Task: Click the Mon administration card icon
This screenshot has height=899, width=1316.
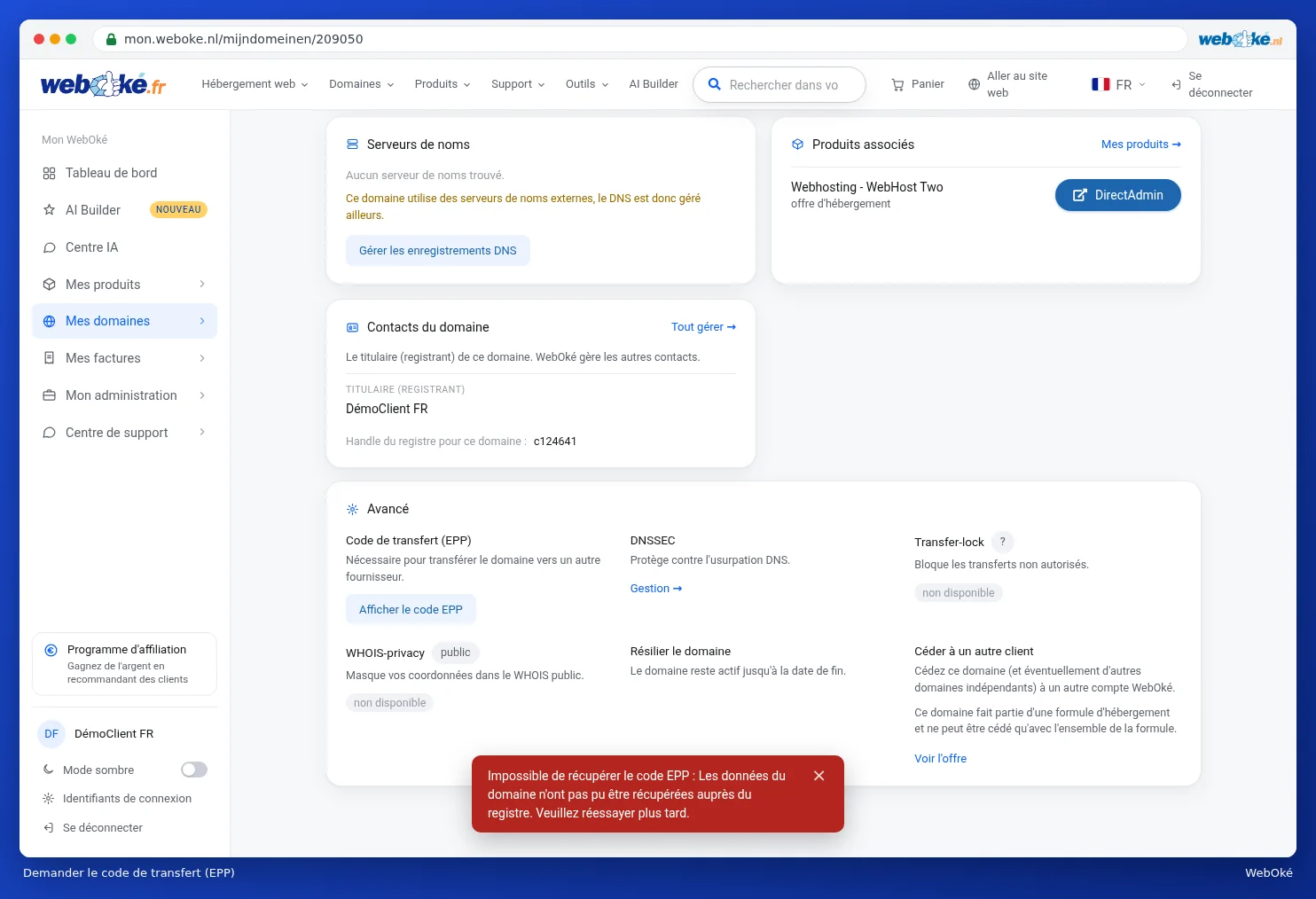Action: tap(49, 395)
